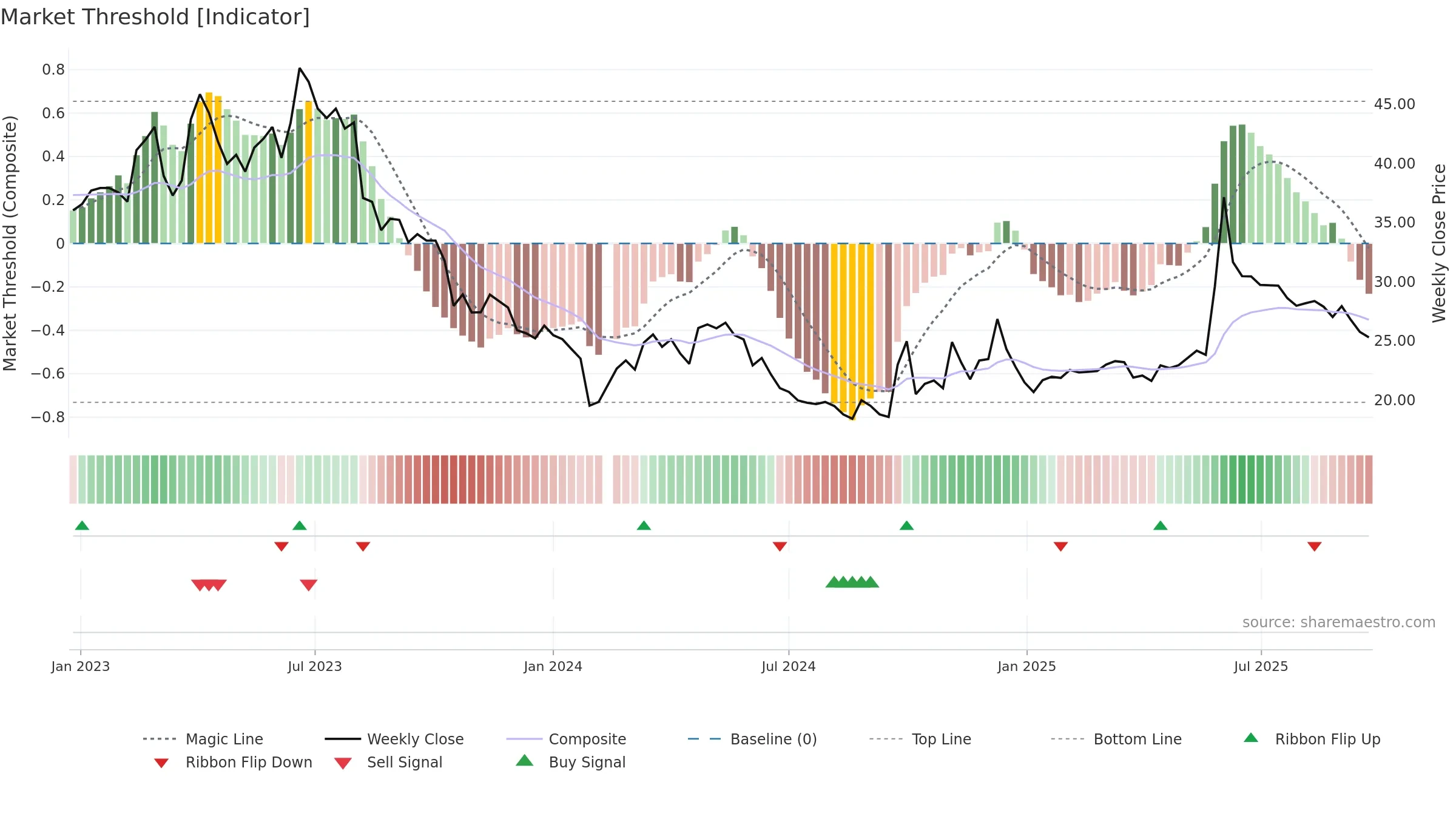The width and height of the screenshot is (1456, 819).
Task: Click the Jul 2024 x-axis label
Action: (789, 667)
